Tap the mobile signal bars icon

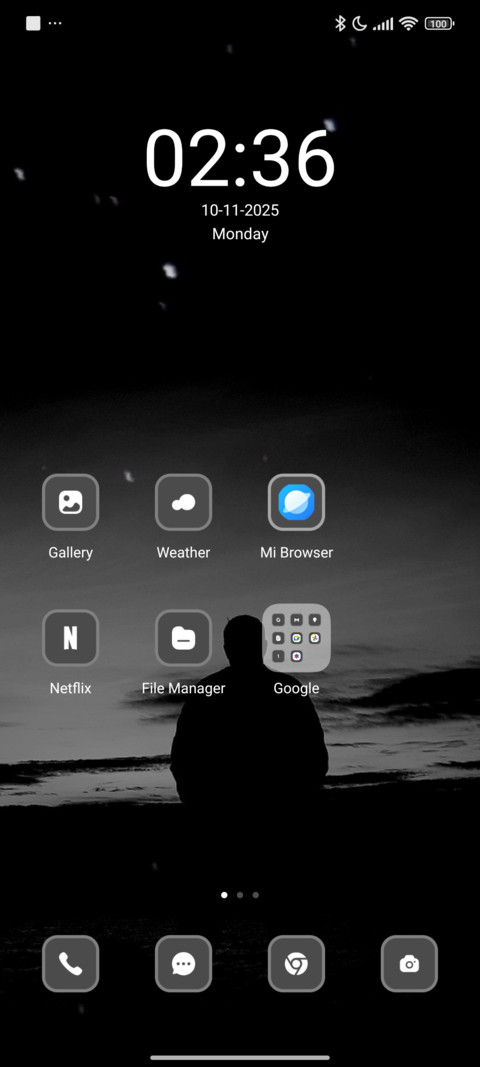pyautogui.click(x=383, y=24)
